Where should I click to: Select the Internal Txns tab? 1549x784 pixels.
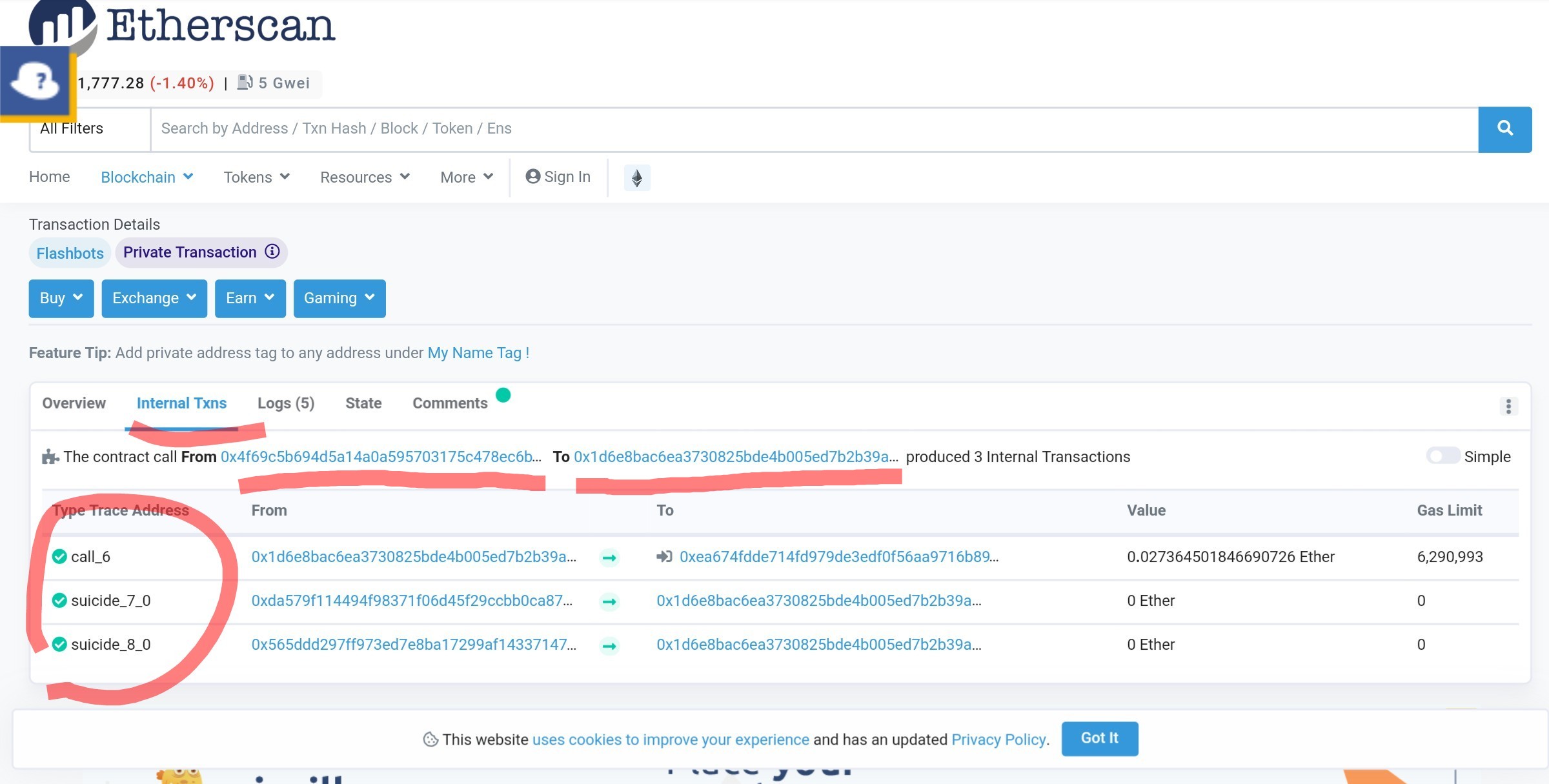click(181, 403)
